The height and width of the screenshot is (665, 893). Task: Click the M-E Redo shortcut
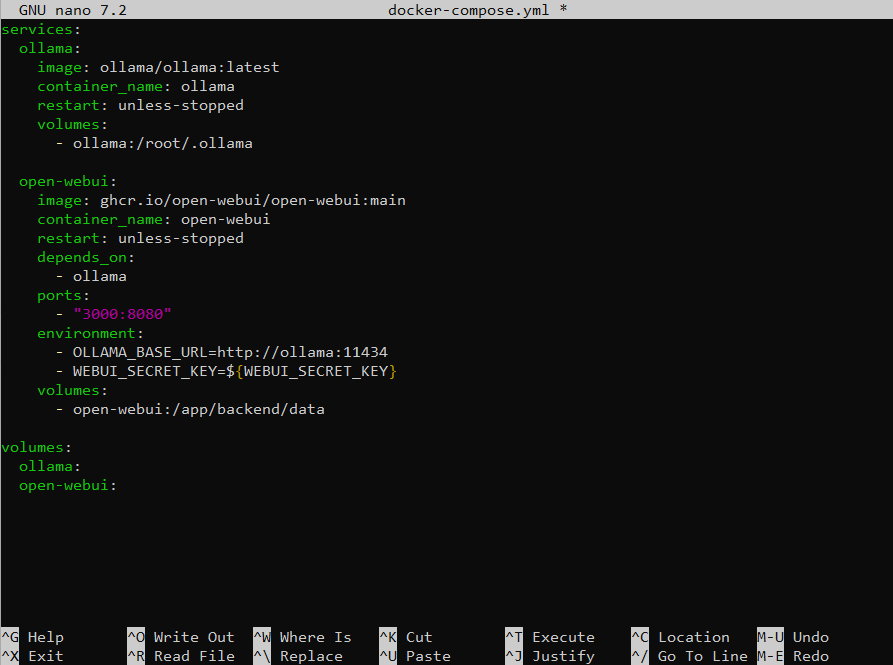pos(793,656)
